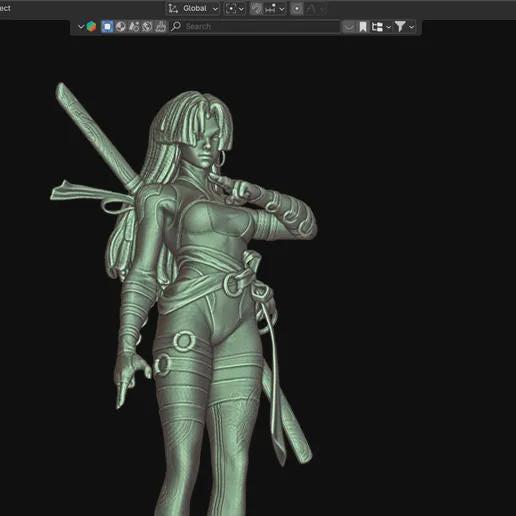
Task: Click the asset browser colored cube icon
Action: pos(91,27)
